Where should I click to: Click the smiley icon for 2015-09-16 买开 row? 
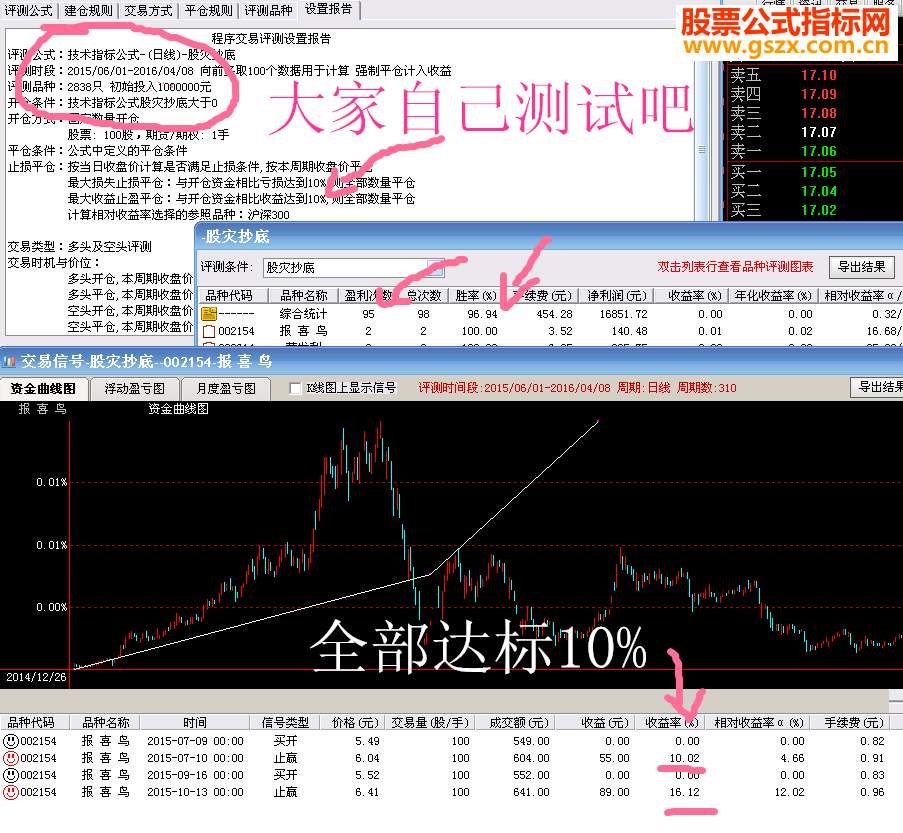[x=10, y=775]
